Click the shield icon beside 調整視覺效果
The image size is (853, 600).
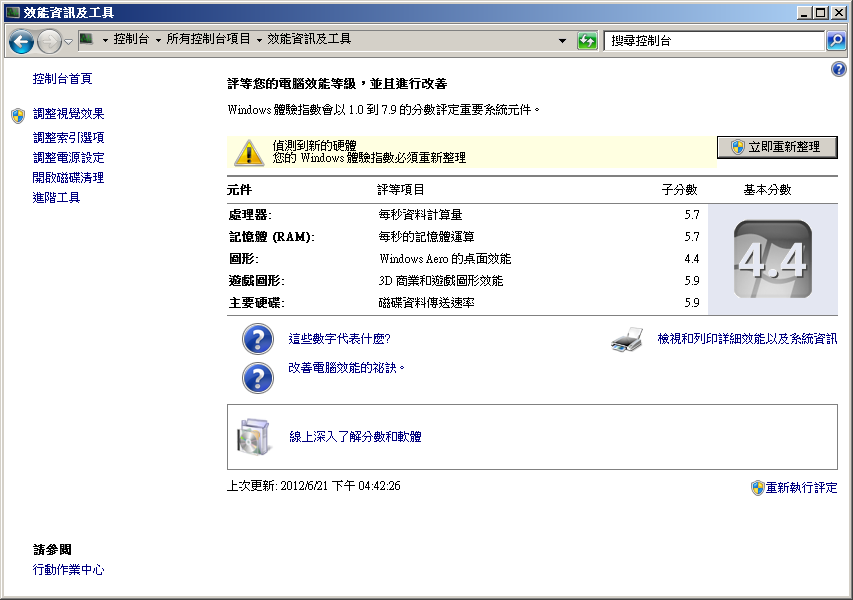pos(18,115)
